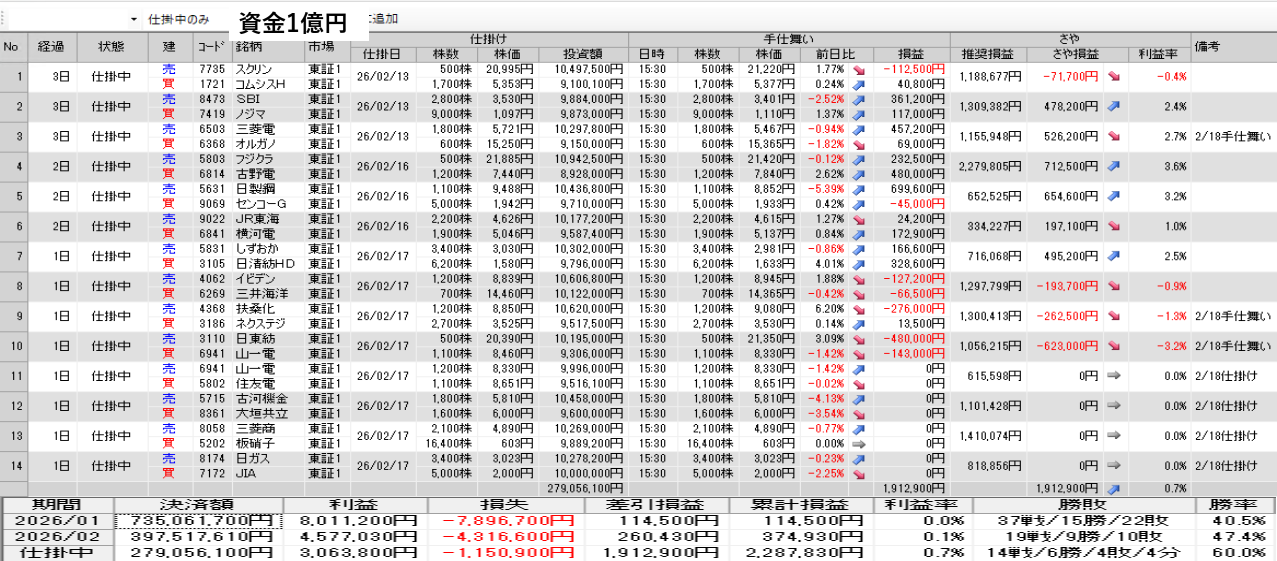Image resolution: width=1277 pixels, height=561 pixels.
Task: Click the blue up arrow in row 2 さや損益
Action: (1113, 106)
